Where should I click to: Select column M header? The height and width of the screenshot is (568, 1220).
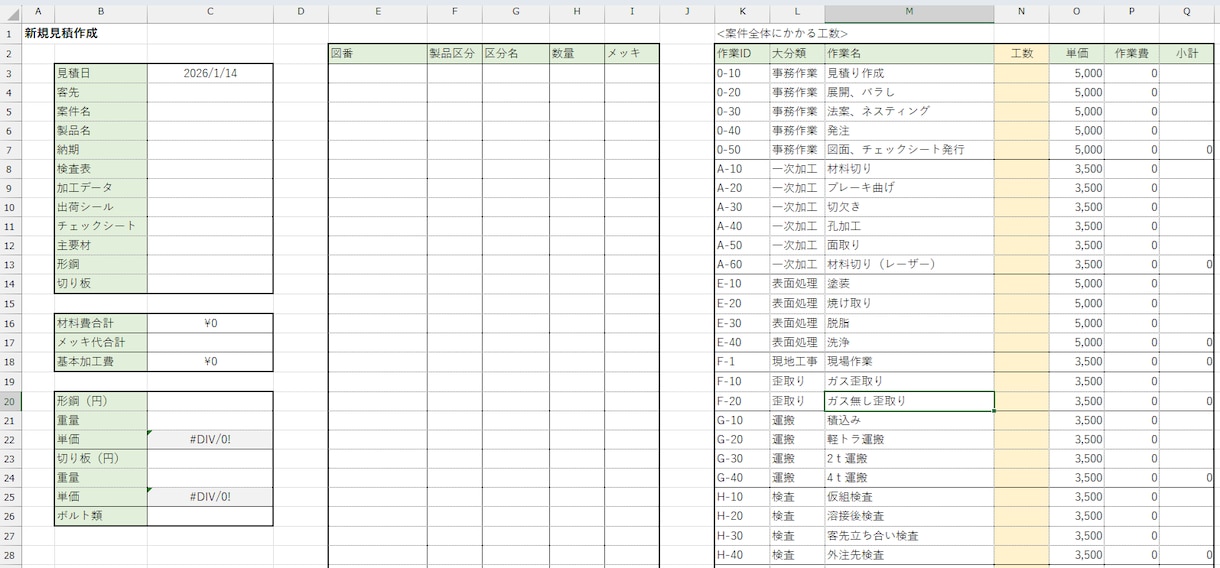click(909, 11)
